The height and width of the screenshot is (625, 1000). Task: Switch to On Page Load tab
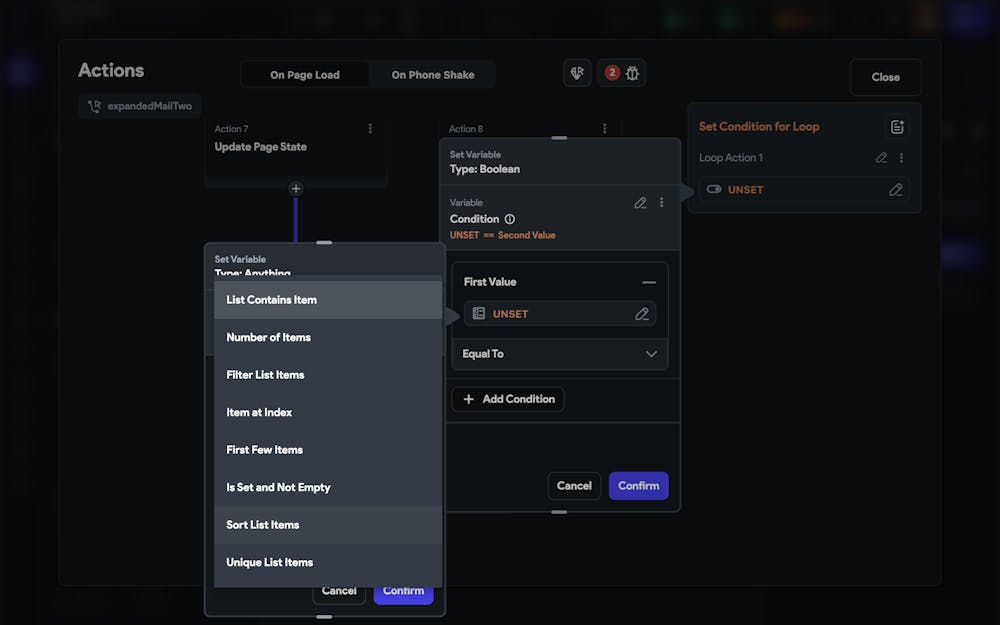click(x=305, y=75)
